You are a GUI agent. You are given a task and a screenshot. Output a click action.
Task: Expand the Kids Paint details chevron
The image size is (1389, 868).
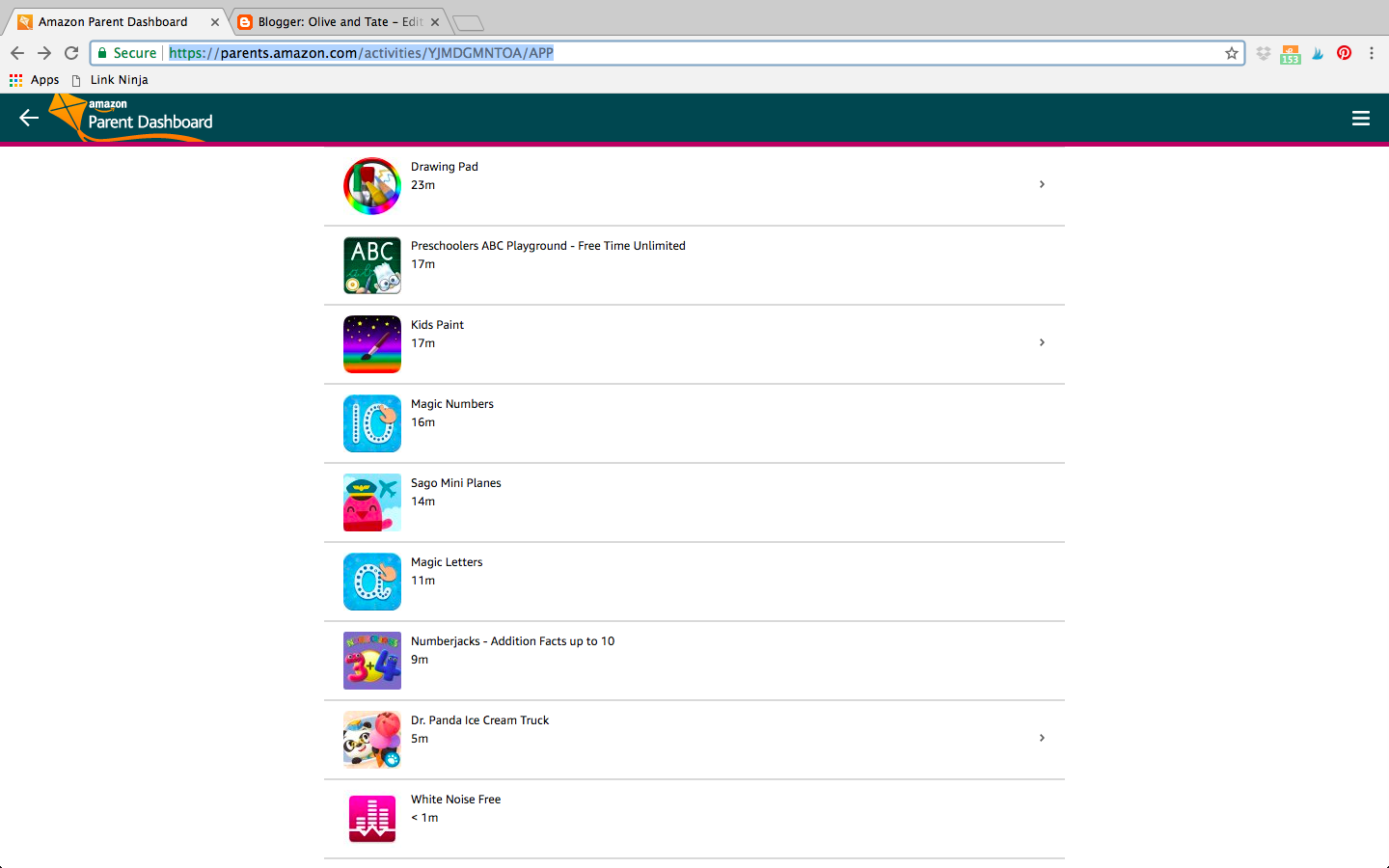coord(1042,342)
